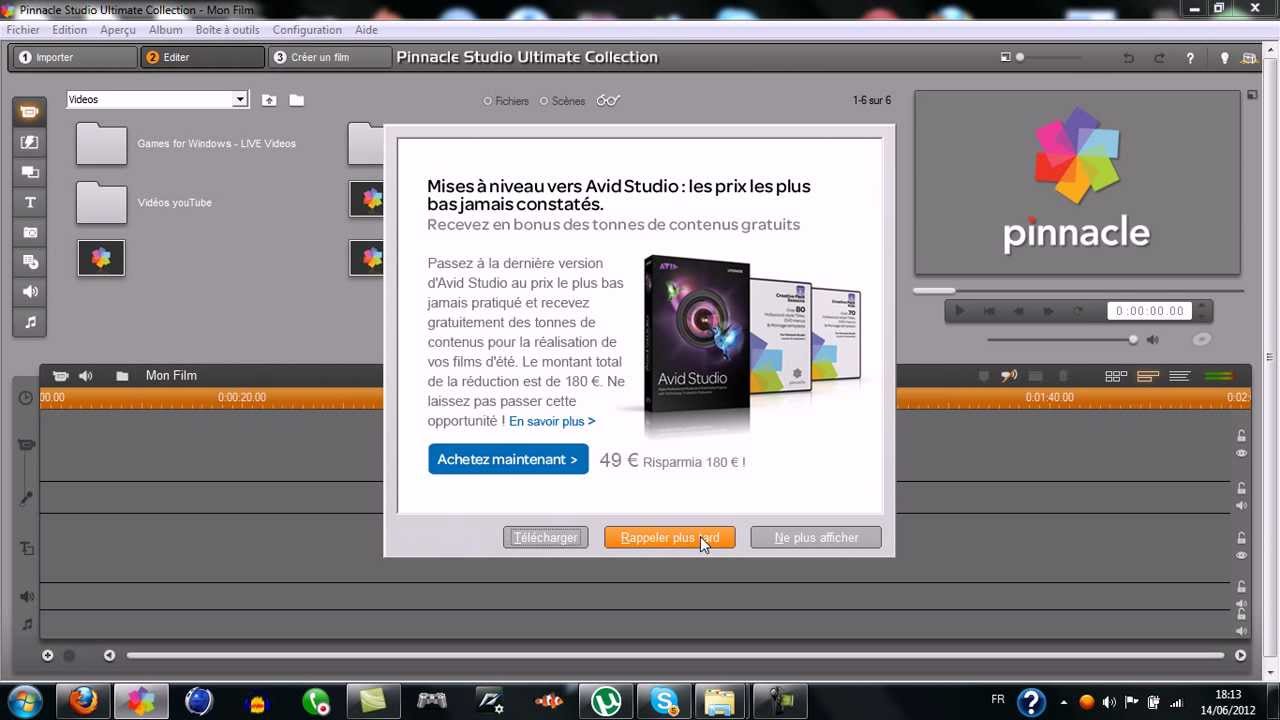The image size is (1280, 720).
Task: Click the DVD disc icon below player
Action: point(1202,339)
